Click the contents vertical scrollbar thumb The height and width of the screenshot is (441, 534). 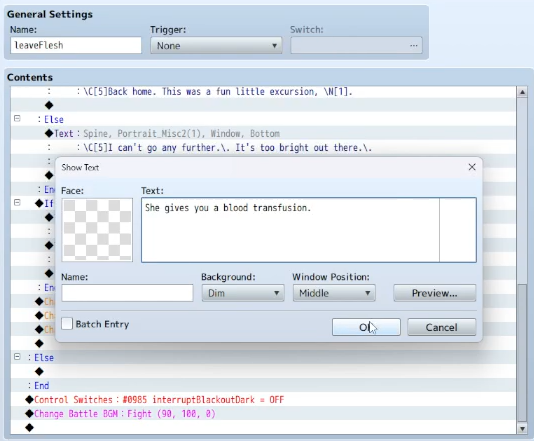(x=522, y=353)
